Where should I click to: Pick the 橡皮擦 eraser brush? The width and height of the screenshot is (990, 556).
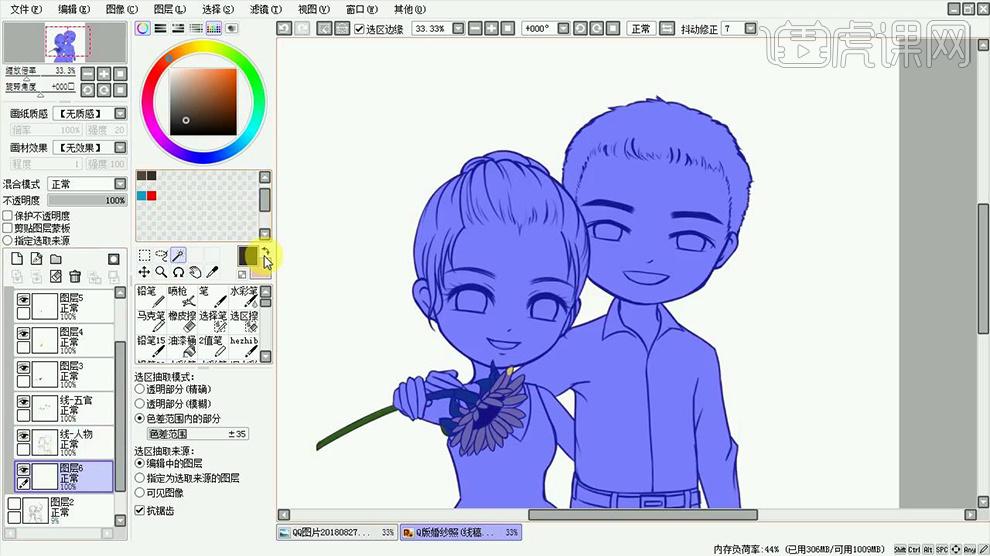pyautogui.click(x=183, y=321)
